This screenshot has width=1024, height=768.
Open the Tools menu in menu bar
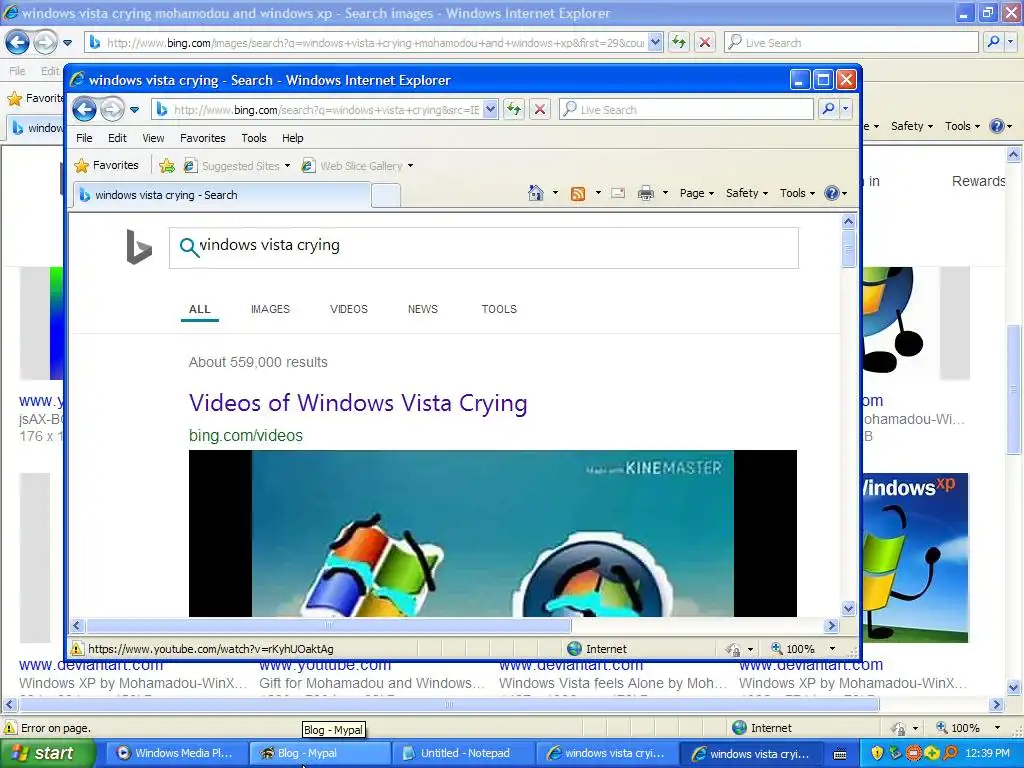pyautogui.click(x=253, y=138)
